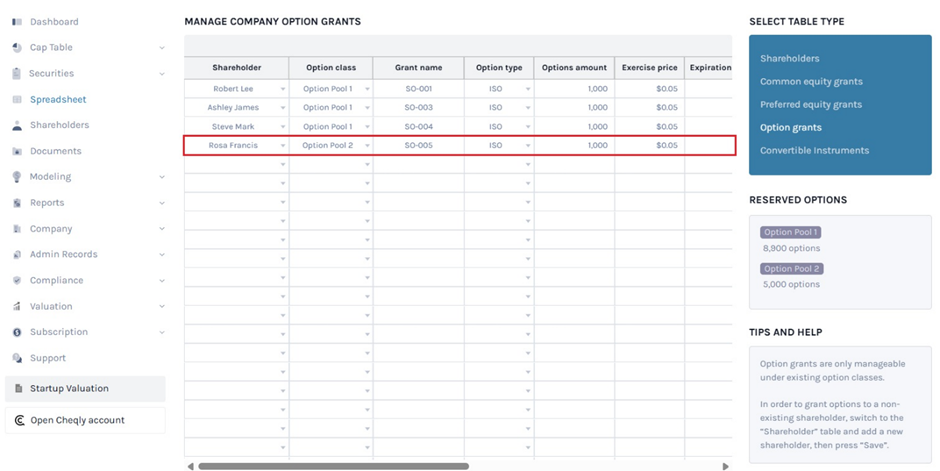Screen dimensions: 940x471
Task: Expand the Cap Table sidebar menu
Action: tap(162, 48)
